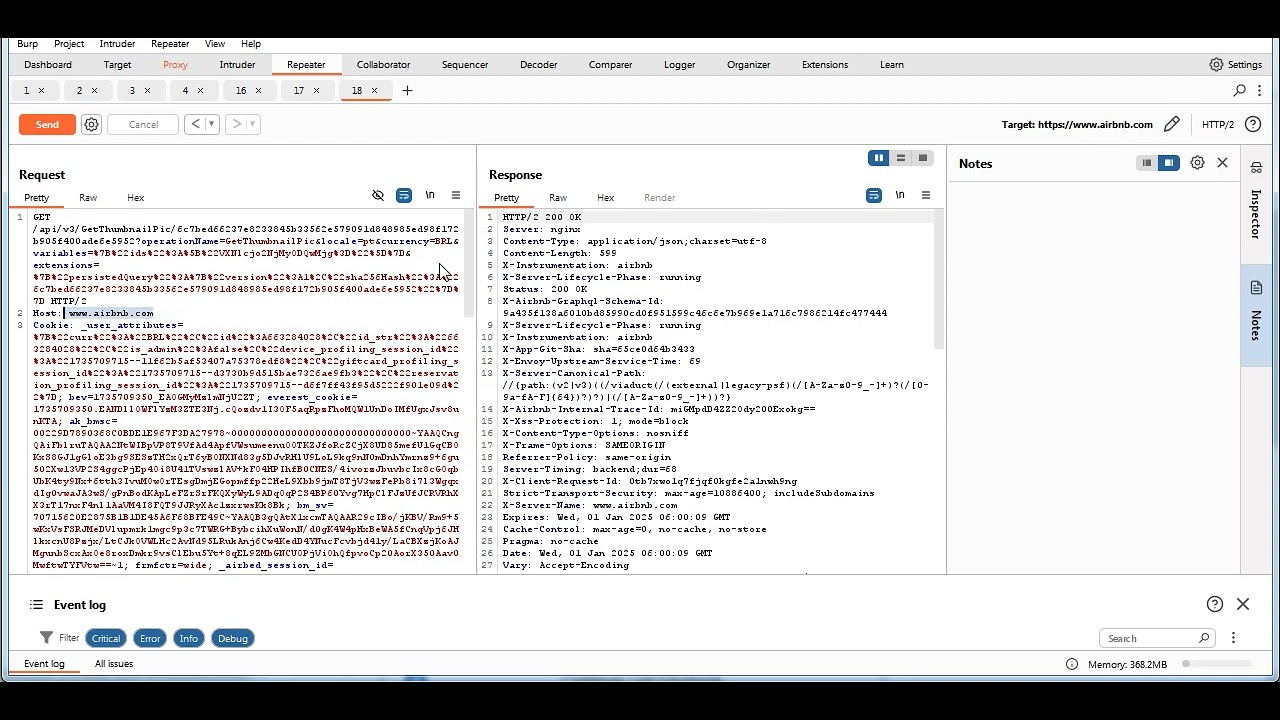Add a new Repeater tab

[x=407, y=91]
